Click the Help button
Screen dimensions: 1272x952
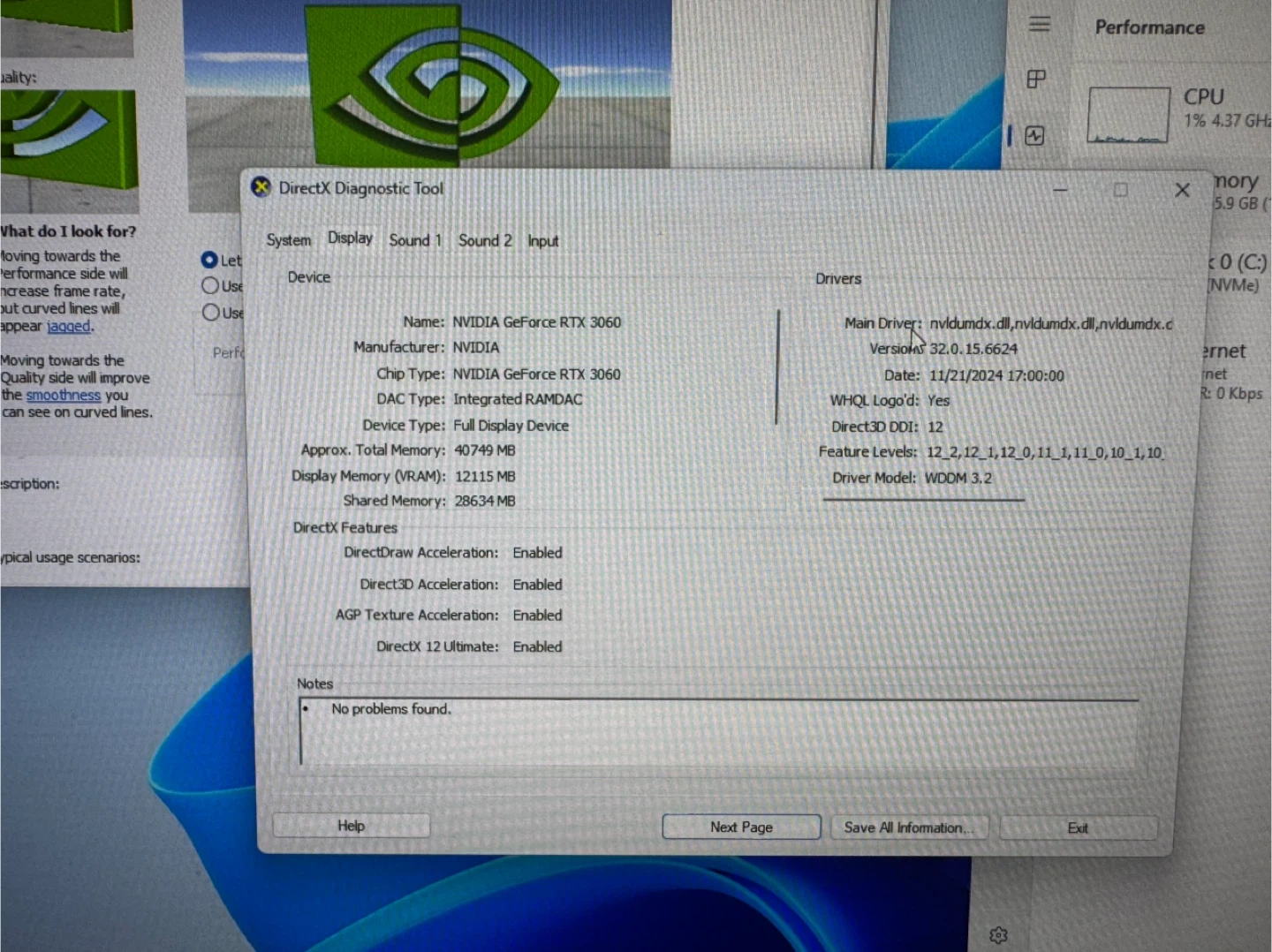point(352,826)
